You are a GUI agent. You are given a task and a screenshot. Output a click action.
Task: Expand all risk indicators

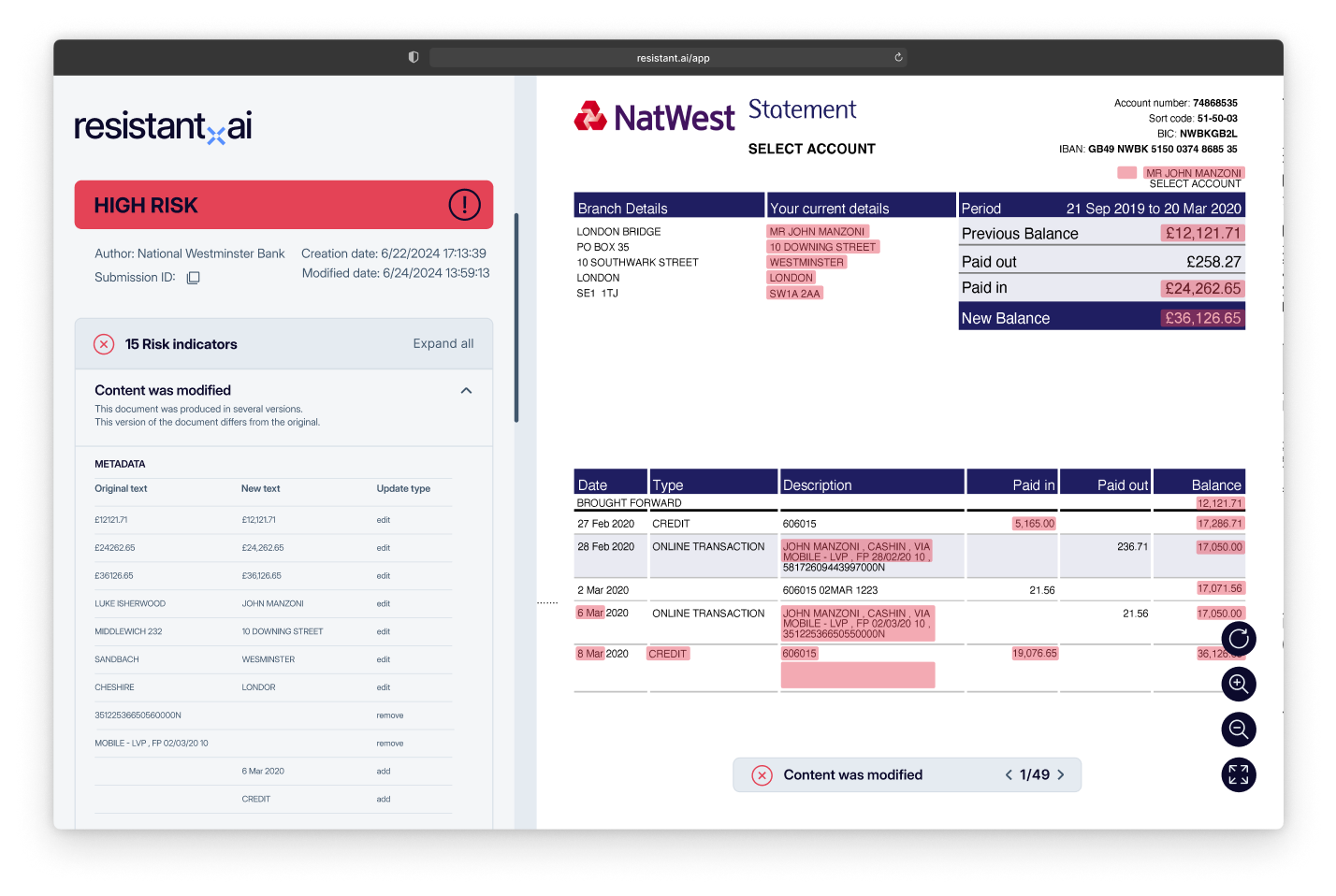coord(443,343)
